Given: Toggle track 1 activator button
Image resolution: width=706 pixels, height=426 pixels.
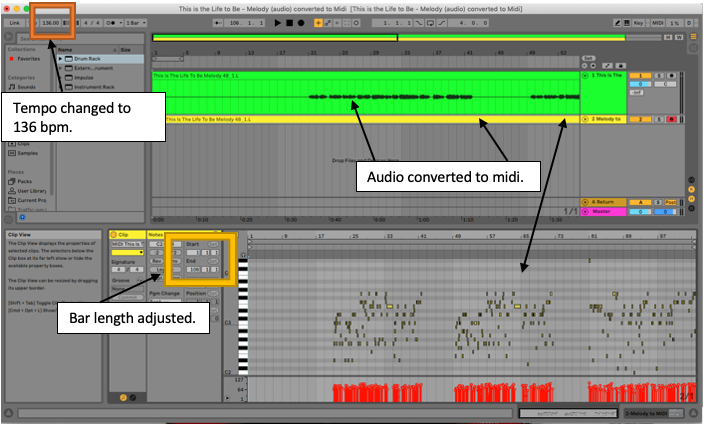Looking at the screenshot, I should tap(640, 76).
